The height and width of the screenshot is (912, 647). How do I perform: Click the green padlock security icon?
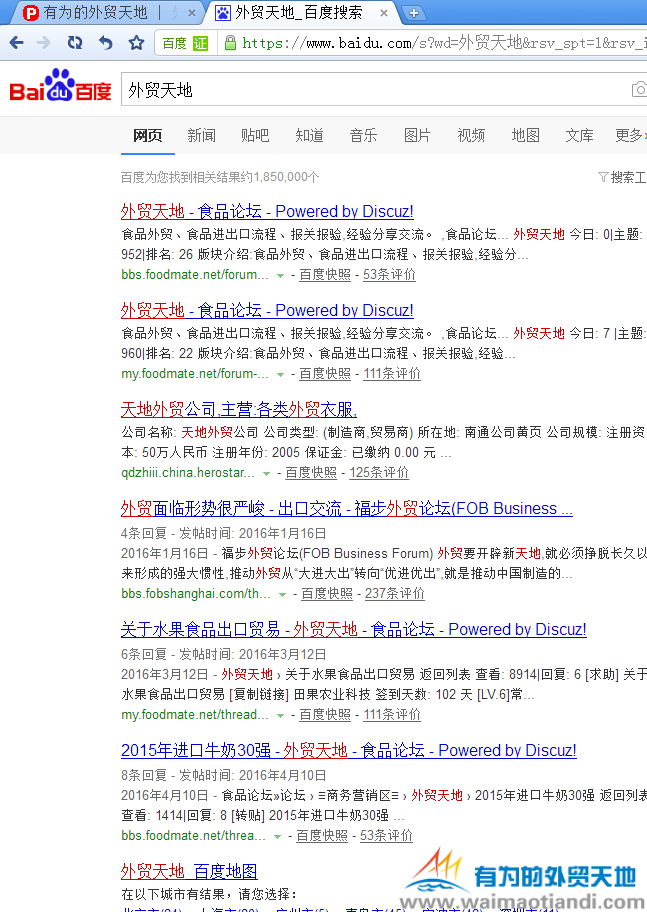click(x=229, y=43)
